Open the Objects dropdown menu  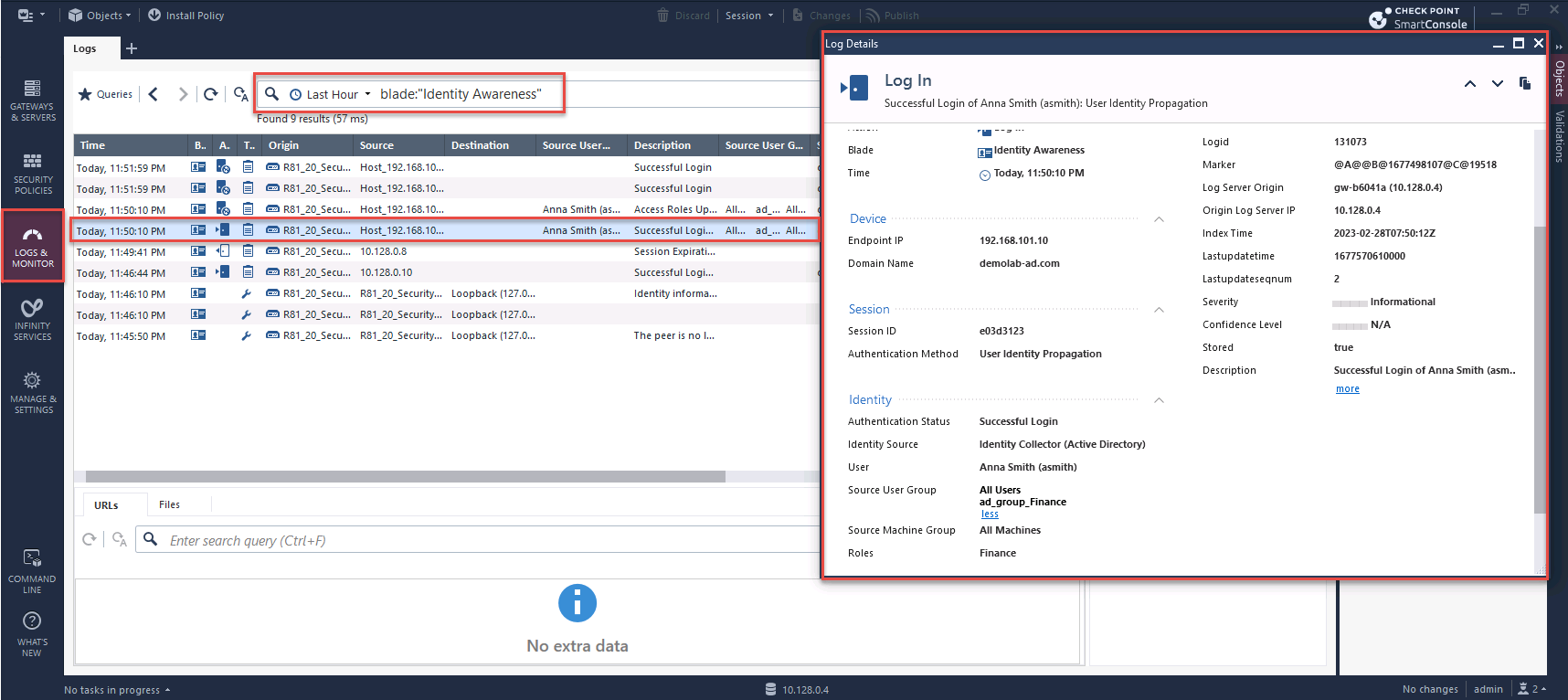(100, 16)
